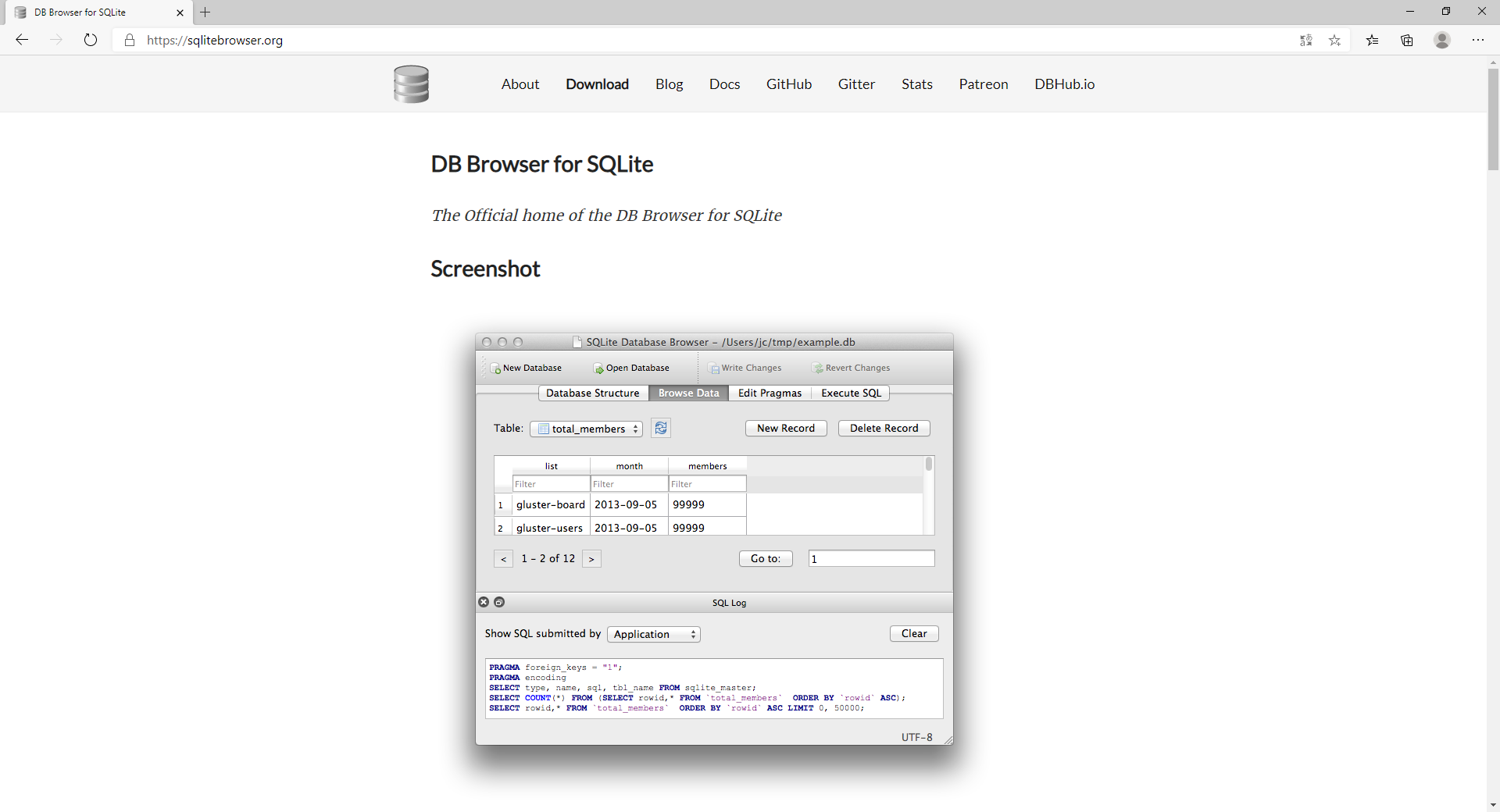Undock the SQL Log panel

(499, 602)
